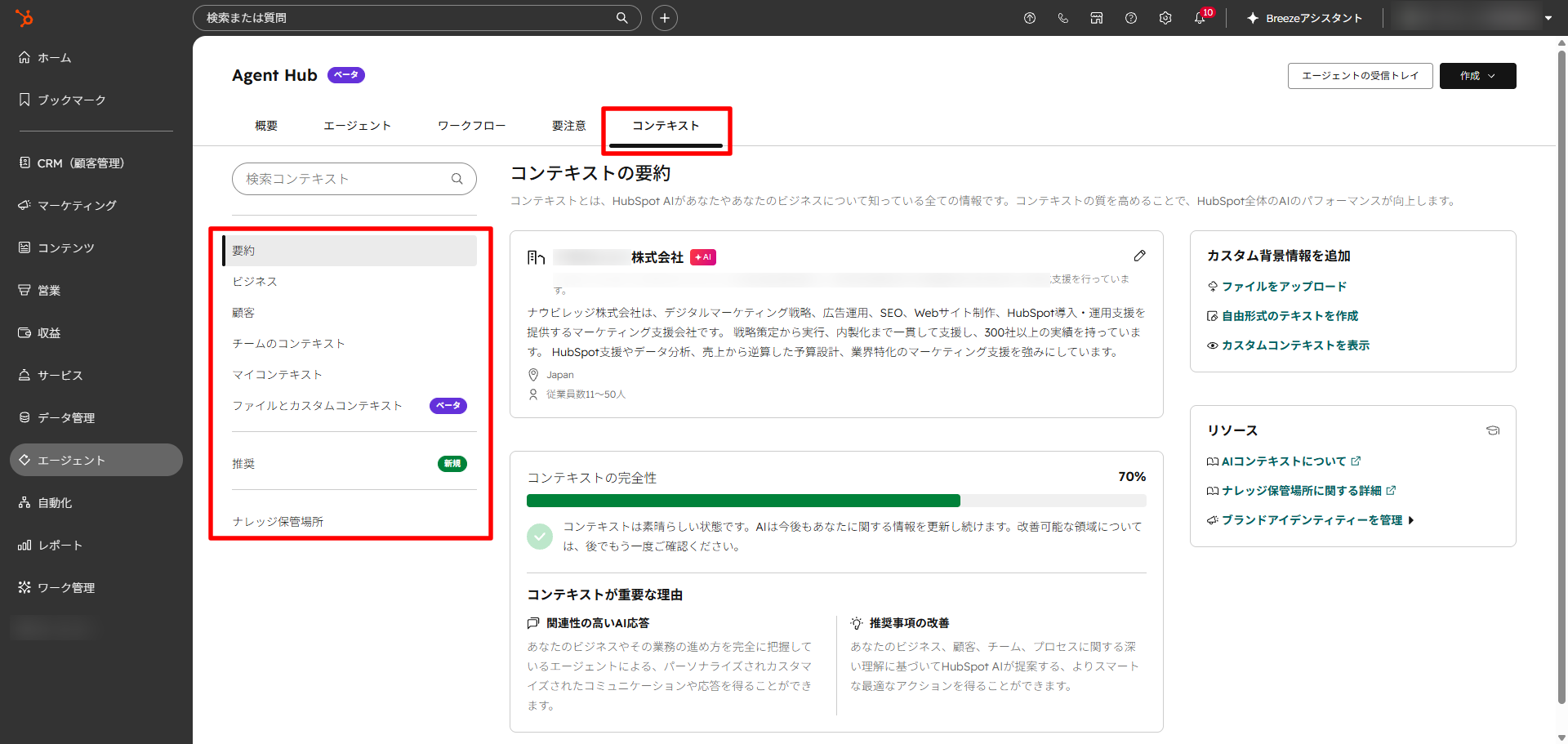The image size is (1568, 744).
Task: Click 自由形式のテキストを作成 link
Action: click(x=1283, y=316)
